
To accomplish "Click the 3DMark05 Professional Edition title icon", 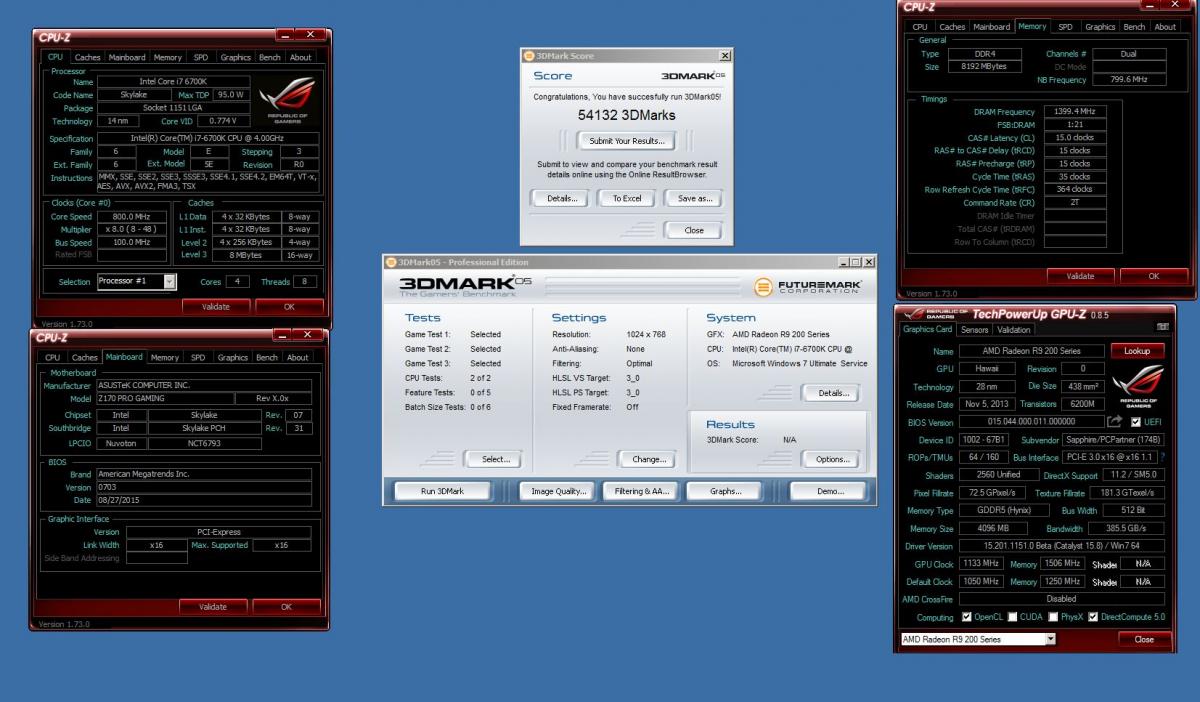I will [x=391, y=262].
